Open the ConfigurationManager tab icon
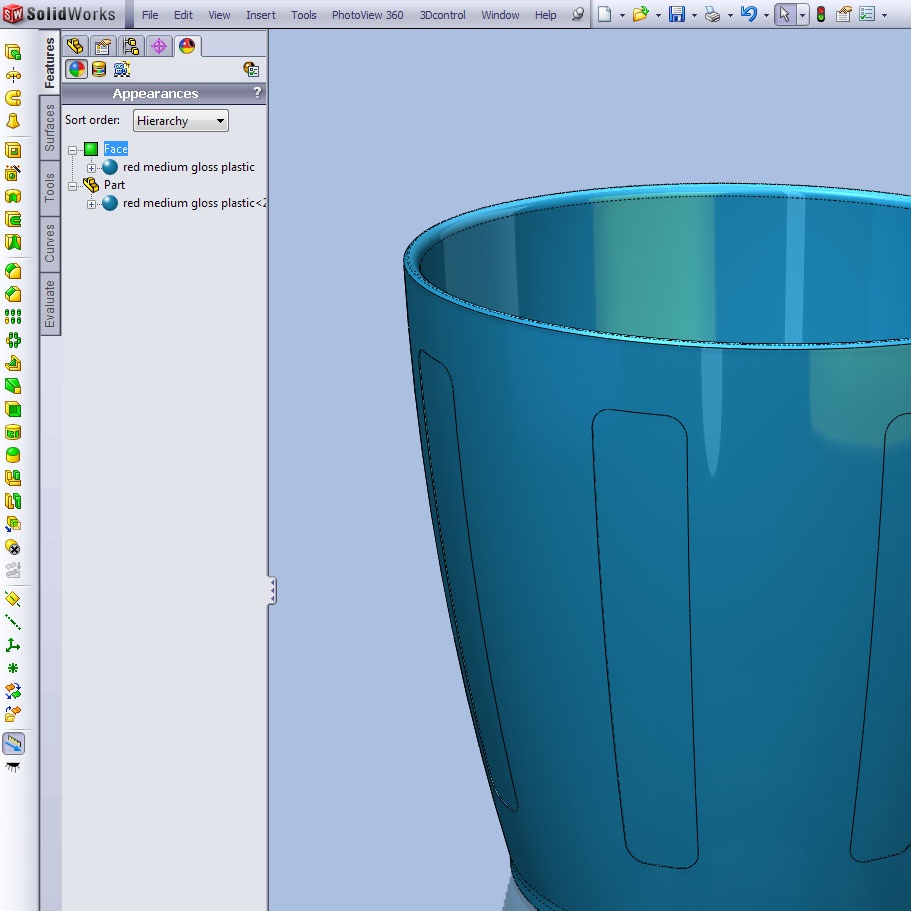Screen dimensions: 911x911 [x=131, y=46]
